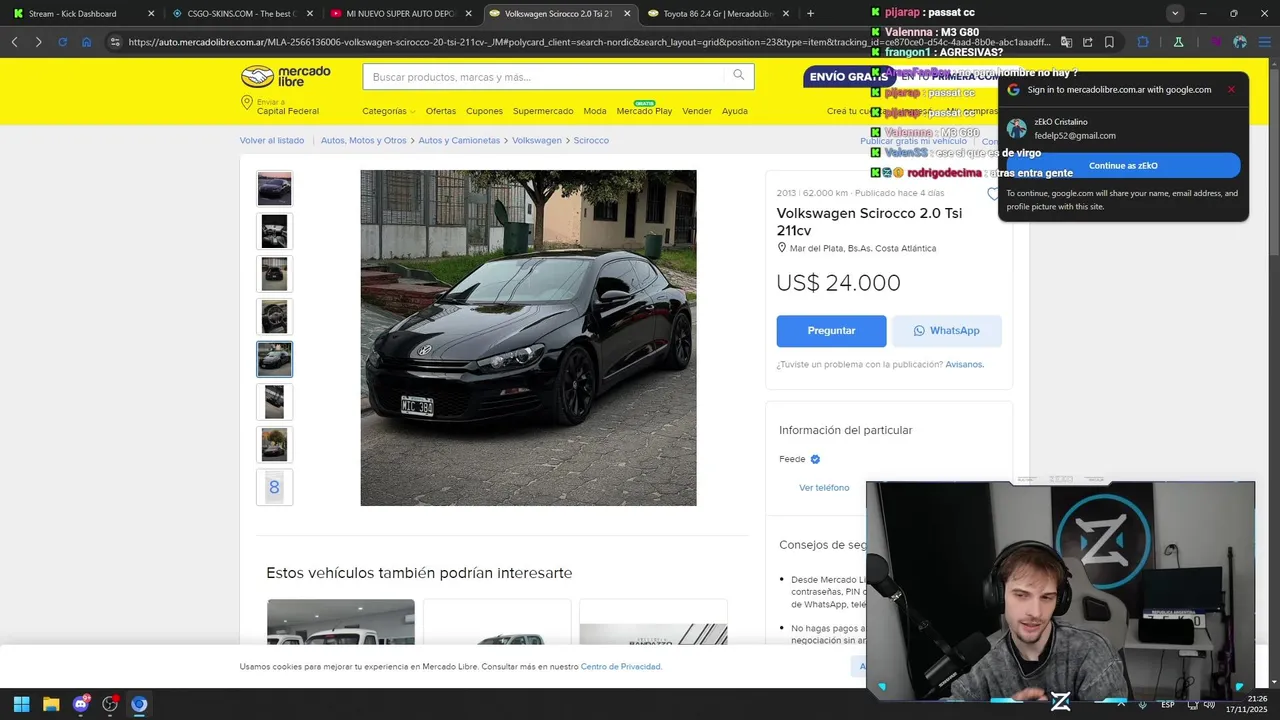Open the thumbnail labeled 8 for more photos
1280x720 pixels.
coord(274,488)
